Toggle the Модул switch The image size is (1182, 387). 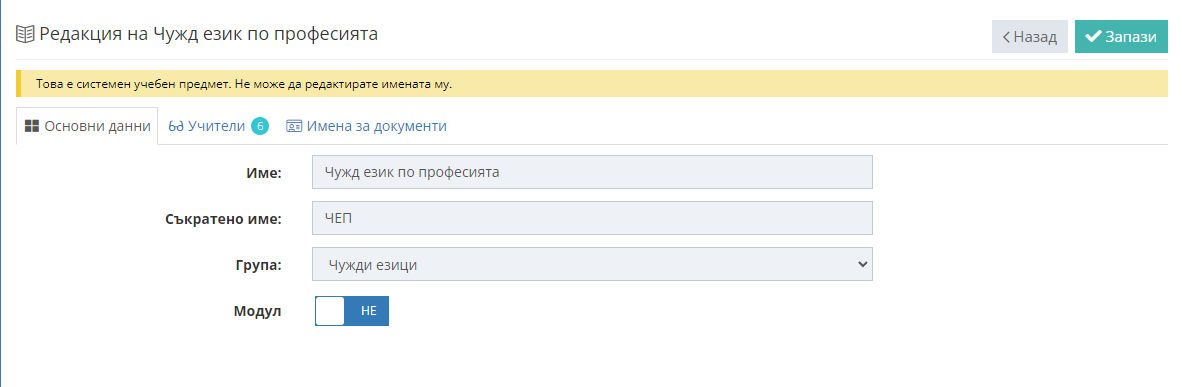click(351, 311)
